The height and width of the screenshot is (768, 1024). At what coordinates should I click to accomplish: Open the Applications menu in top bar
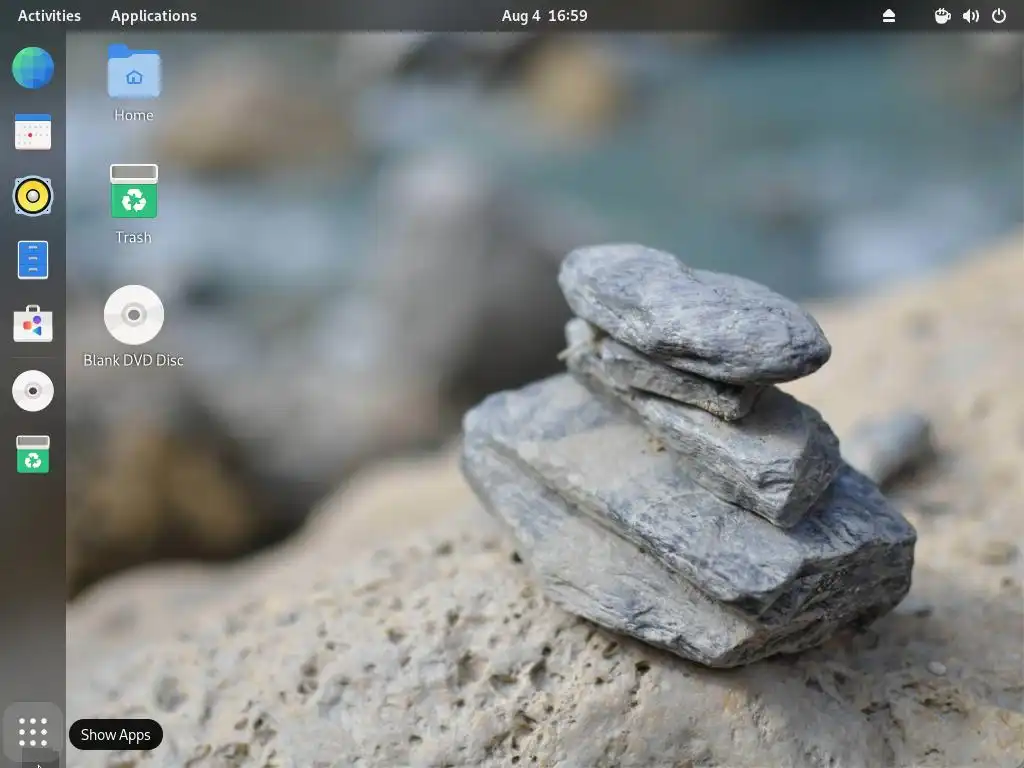pos(153,16)
